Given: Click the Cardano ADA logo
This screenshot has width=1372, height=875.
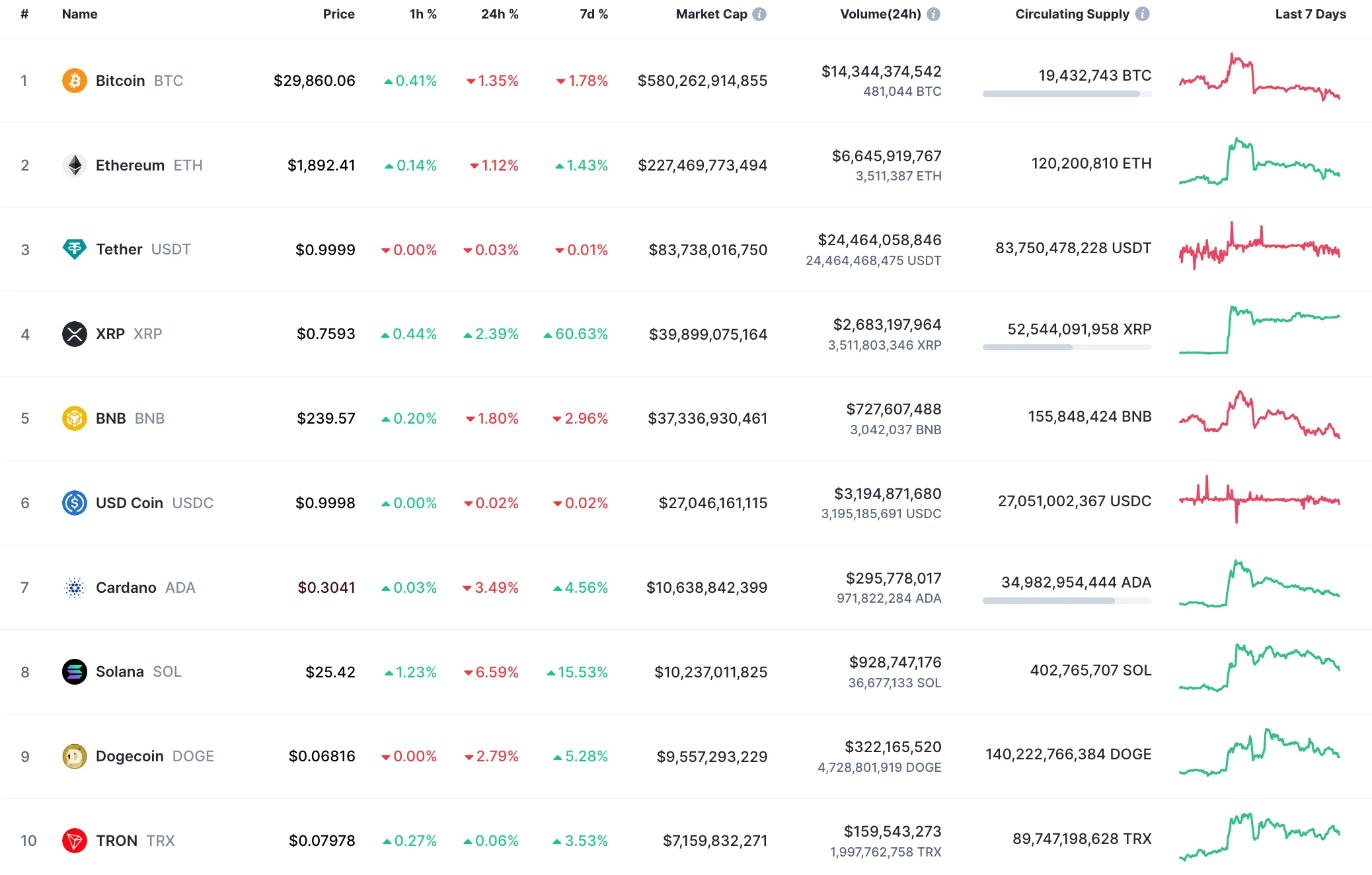Looking at the screenshot, I should [x=75, y=588].
